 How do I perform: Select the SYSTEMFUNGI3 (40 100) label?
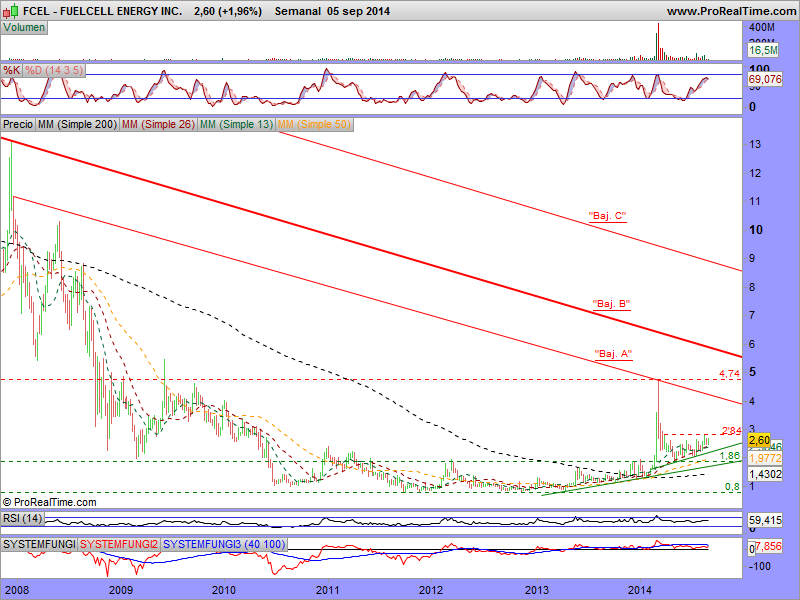click(224, 544)
